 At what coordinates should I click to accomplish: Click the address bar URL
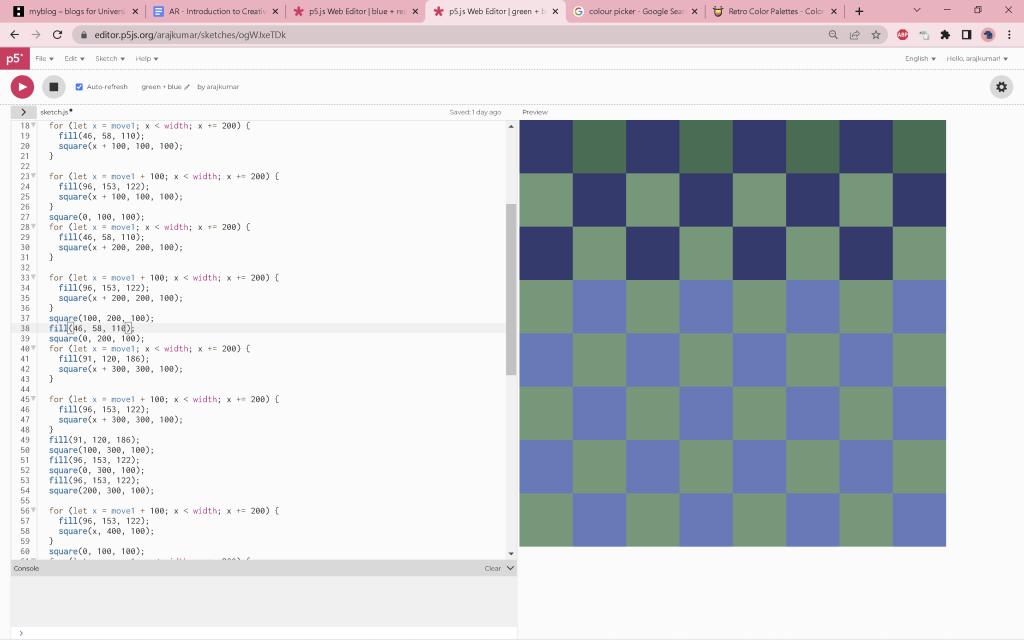[x=190, y=35]
